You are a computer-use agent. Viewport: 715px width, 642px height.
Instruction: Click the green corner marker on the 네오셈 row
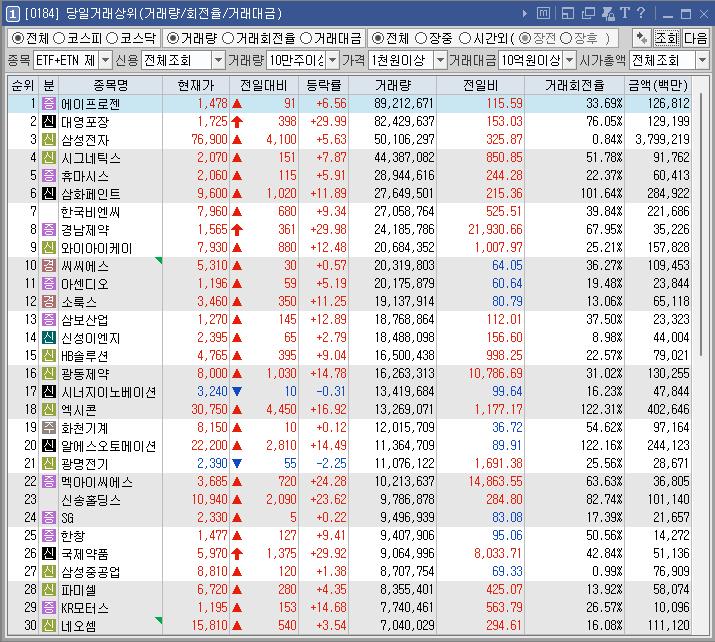pos(159,620)
